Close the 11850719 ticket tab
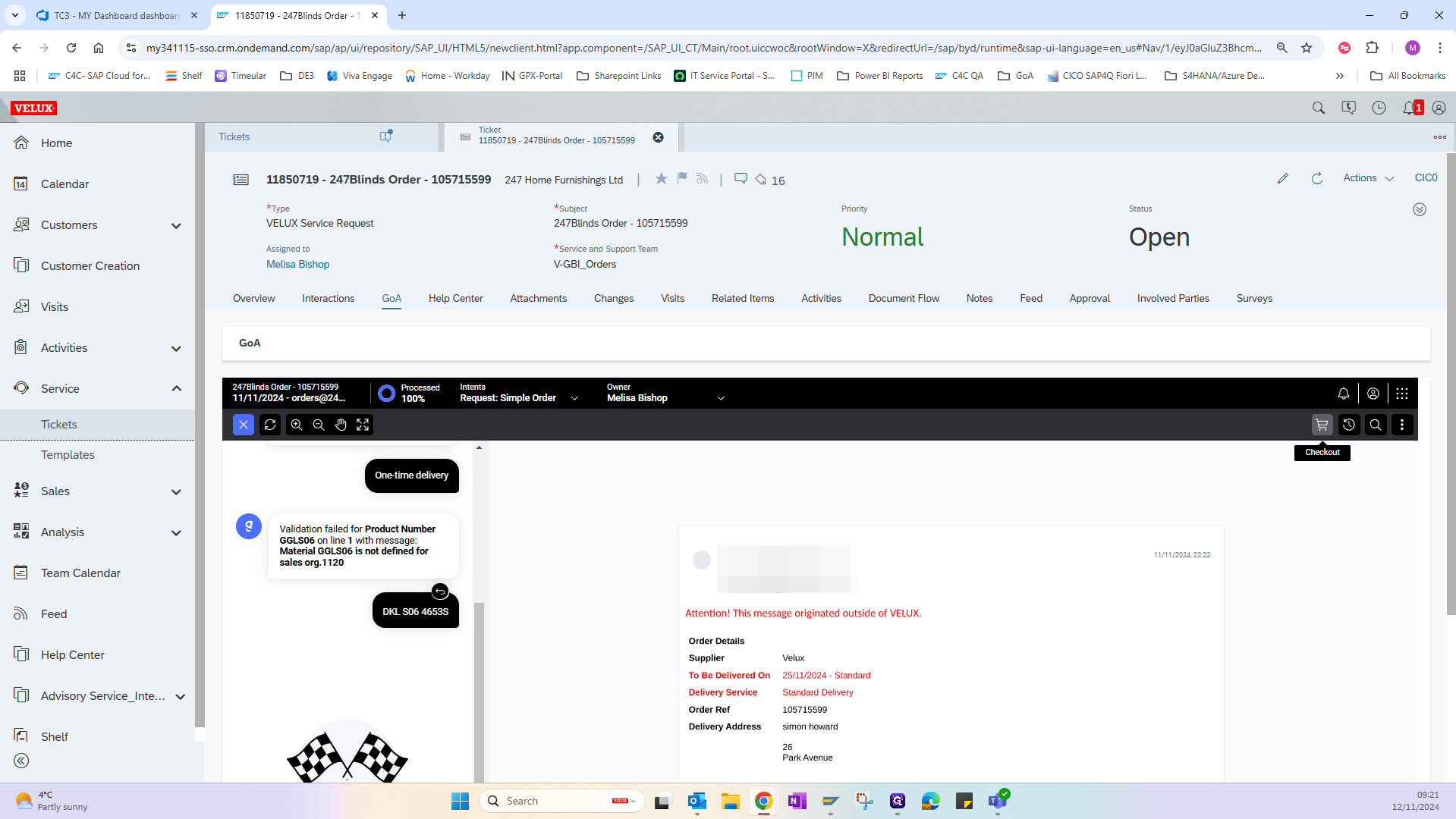1456x819 pixels. pyautogui.click(x=659, y=137)
